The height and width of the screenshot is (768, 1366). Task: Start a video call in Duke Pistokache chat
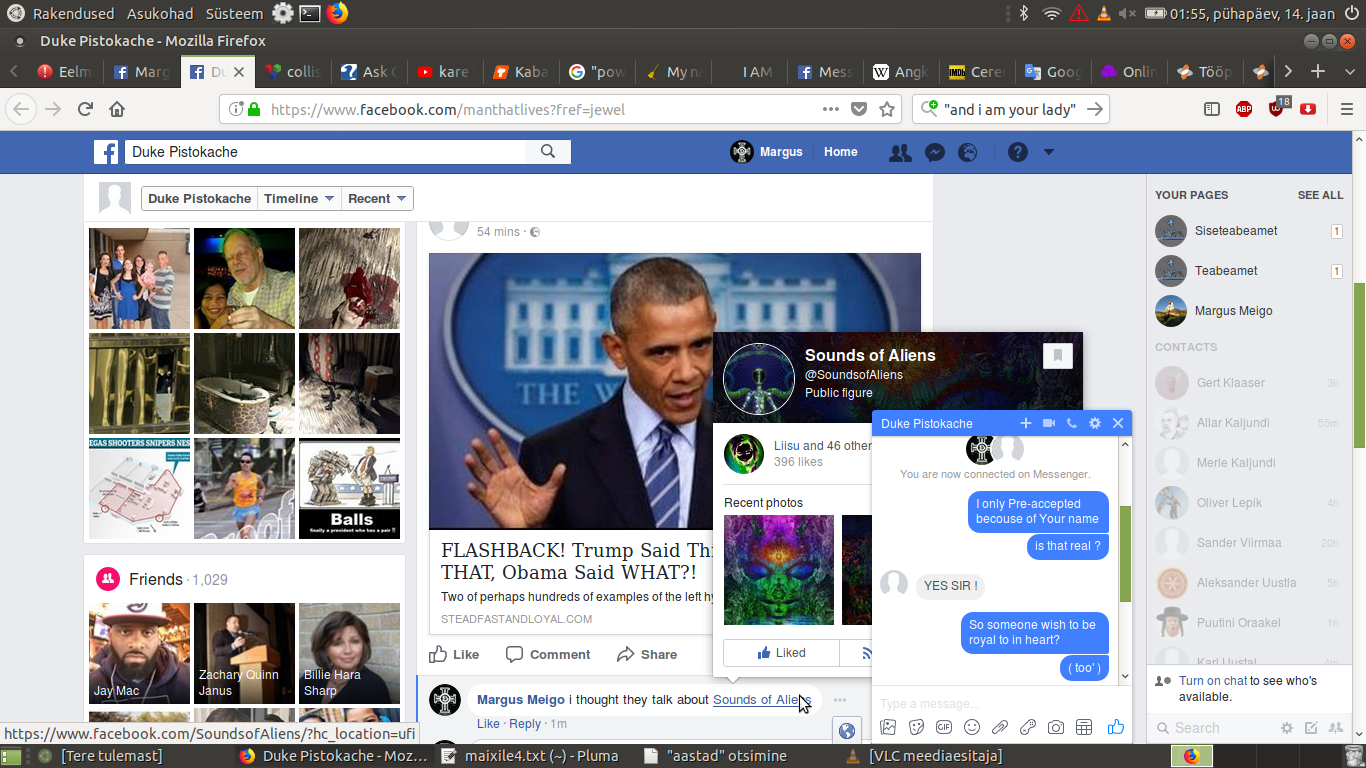coord(1049,423)
